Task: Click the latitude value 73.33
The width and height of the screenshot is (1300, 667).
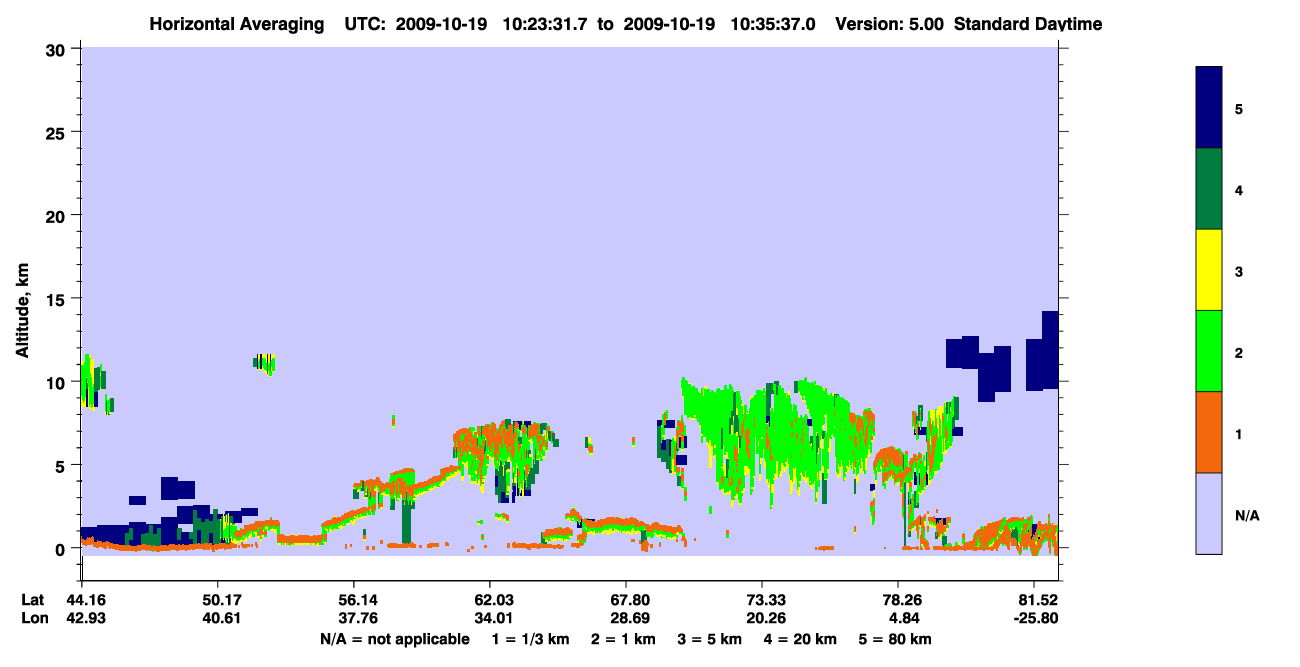Action: click(762, 600)
